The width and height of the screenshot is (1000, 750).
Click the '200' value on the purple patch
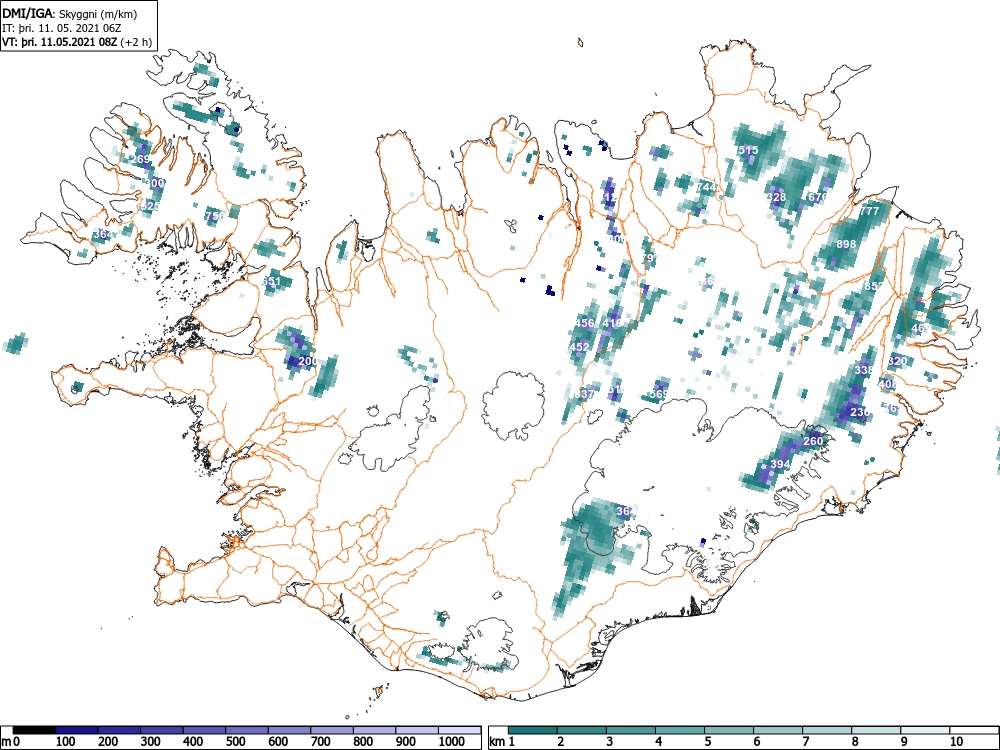(307, 361)
